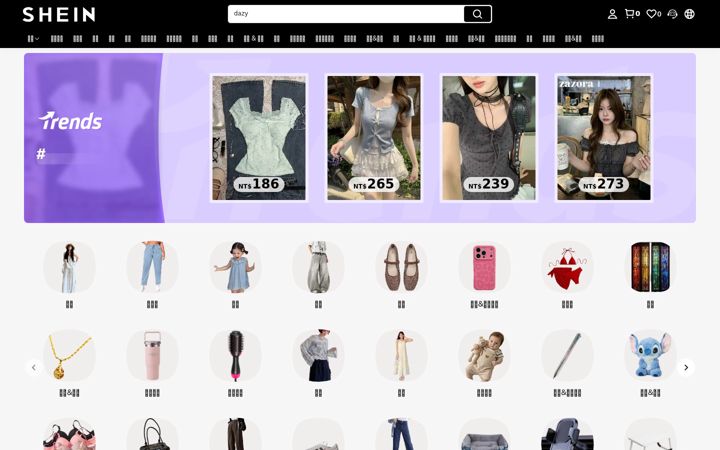The width and height of the screenshot is (720, 450).
Task: Click the label under the pink phone case
Action: tap(484, 304)
